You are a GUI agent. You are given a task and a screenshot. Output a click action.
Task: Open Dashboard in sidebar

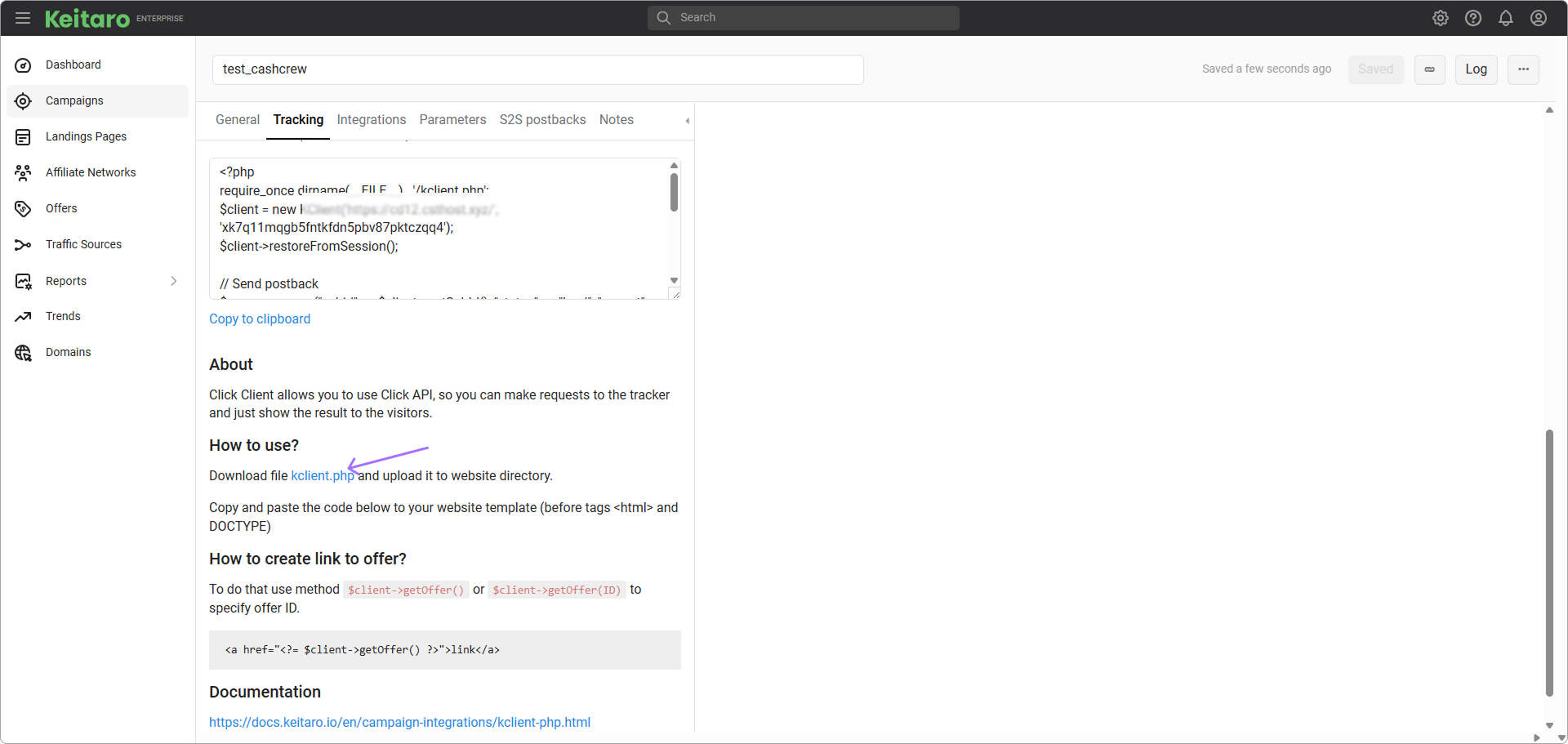73,65
